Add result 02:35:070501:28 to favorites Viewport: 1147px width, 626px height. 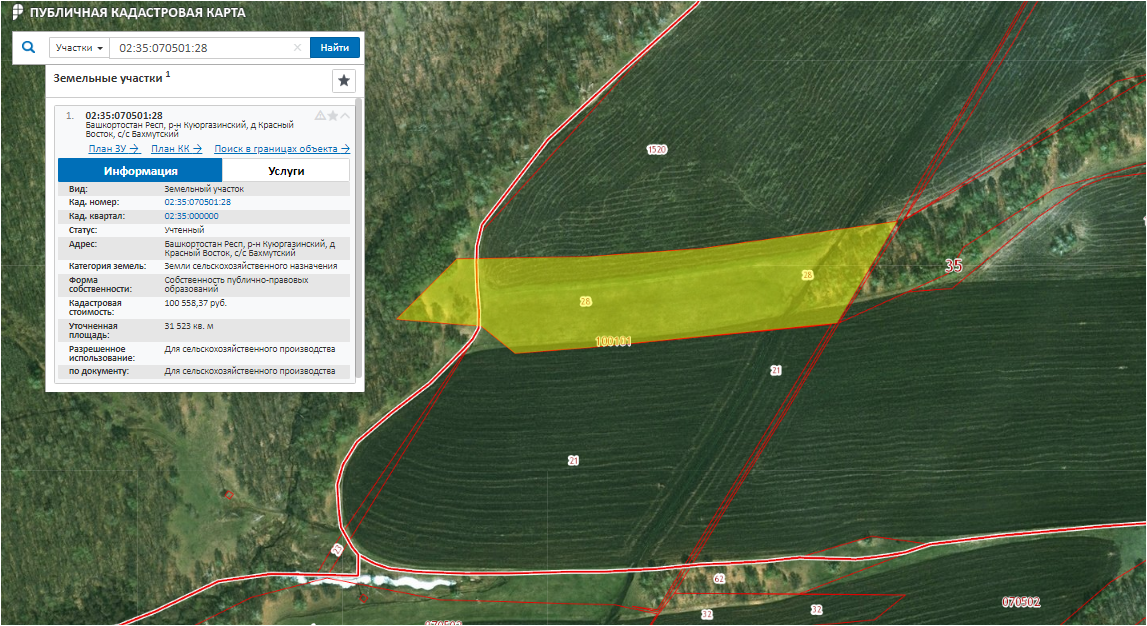click(333, 116)
